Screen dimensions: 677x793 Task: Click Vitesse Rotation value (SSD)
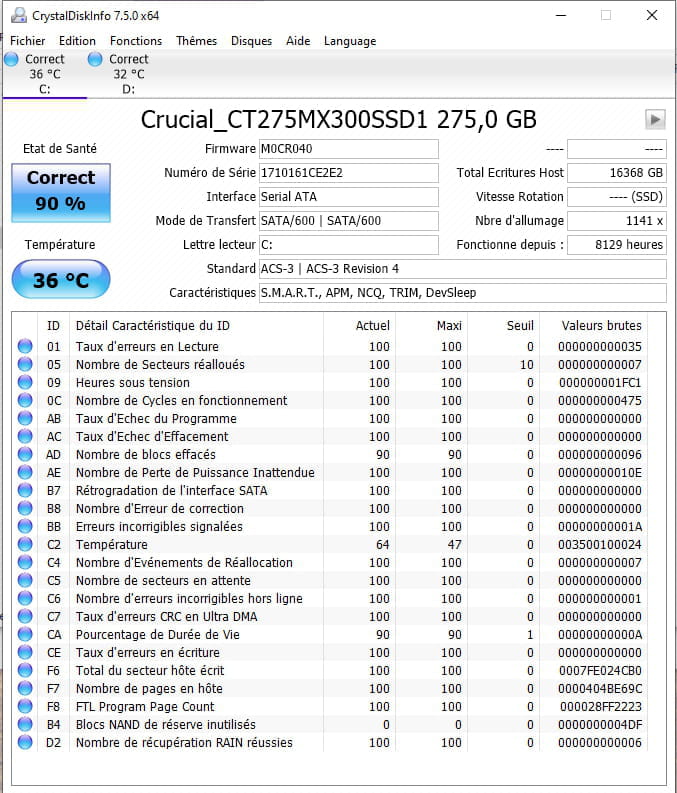(617, 197)
